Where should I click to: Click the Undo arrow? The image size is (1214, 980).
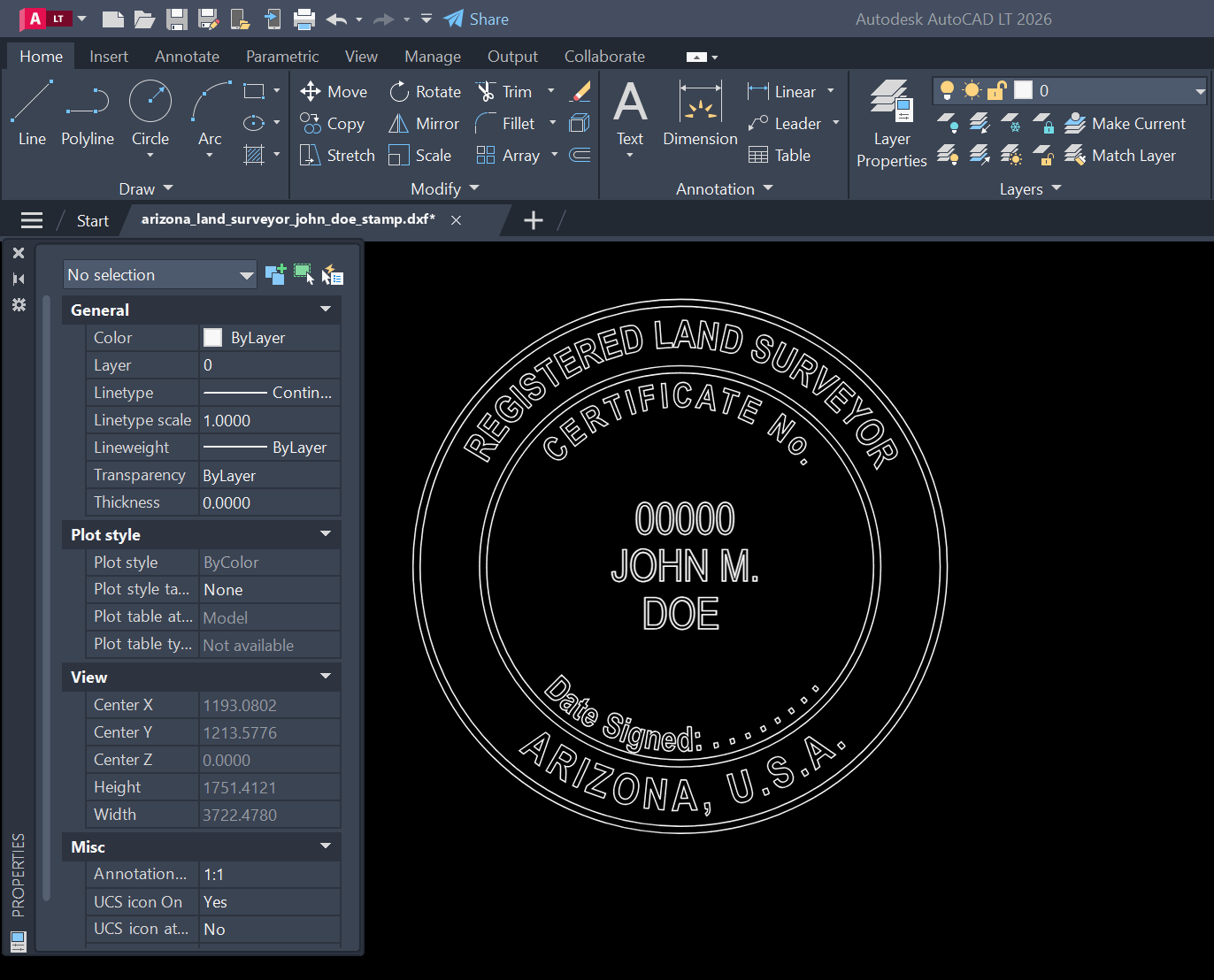point(336,19)
